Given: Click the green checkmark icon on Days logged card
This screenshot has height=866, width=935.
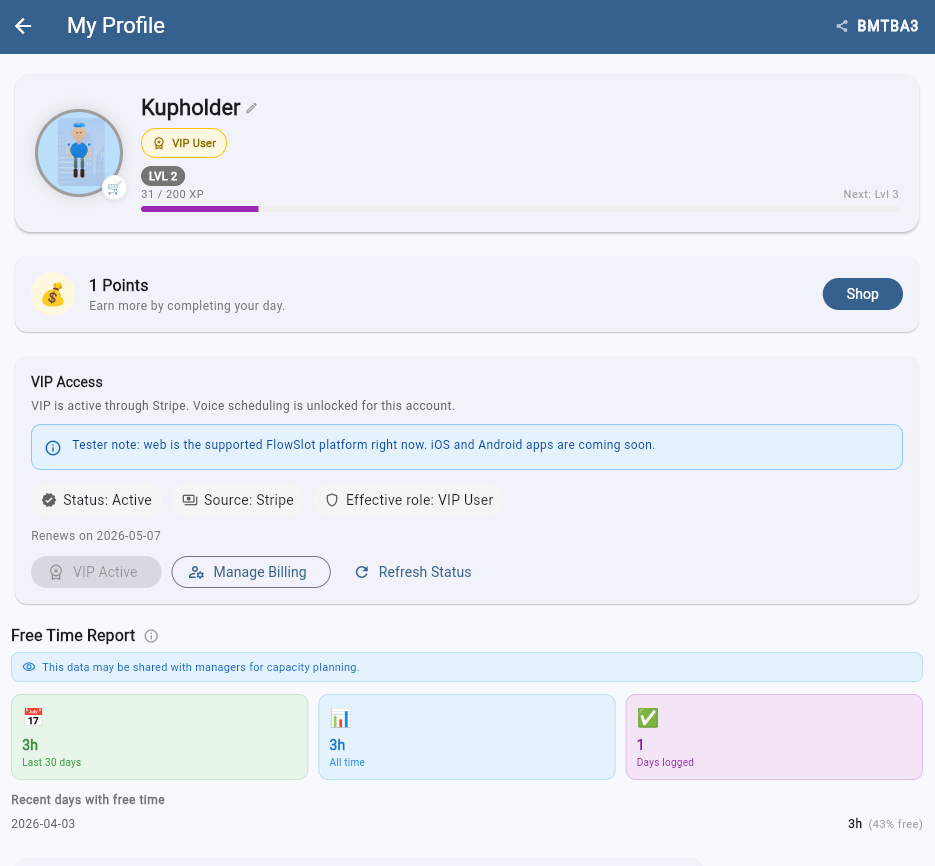Looking at the screenshot, I should click(x=647, y=717).
